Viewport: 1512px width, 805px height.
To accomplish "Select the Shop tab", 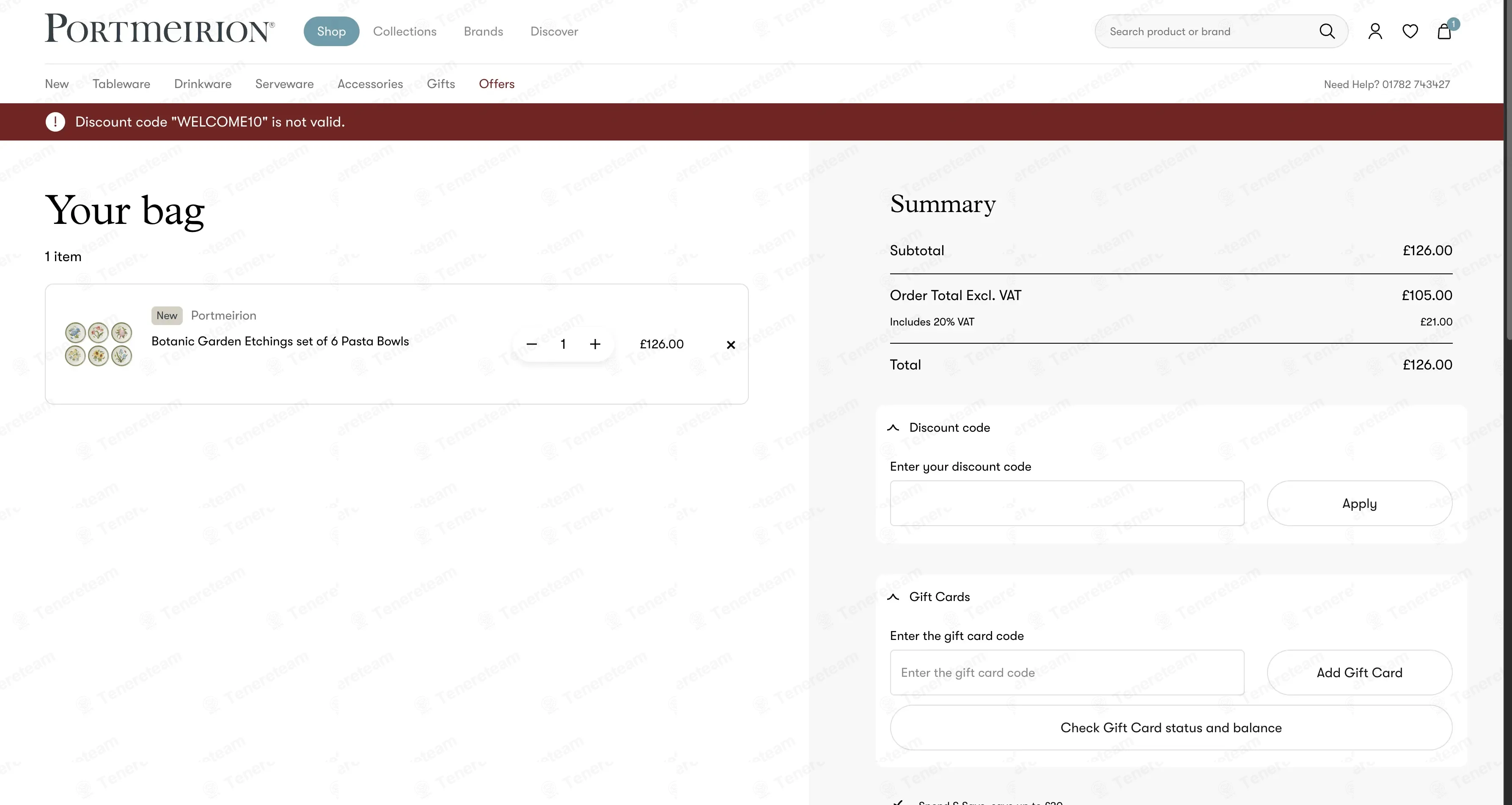I will click(331, 31).
